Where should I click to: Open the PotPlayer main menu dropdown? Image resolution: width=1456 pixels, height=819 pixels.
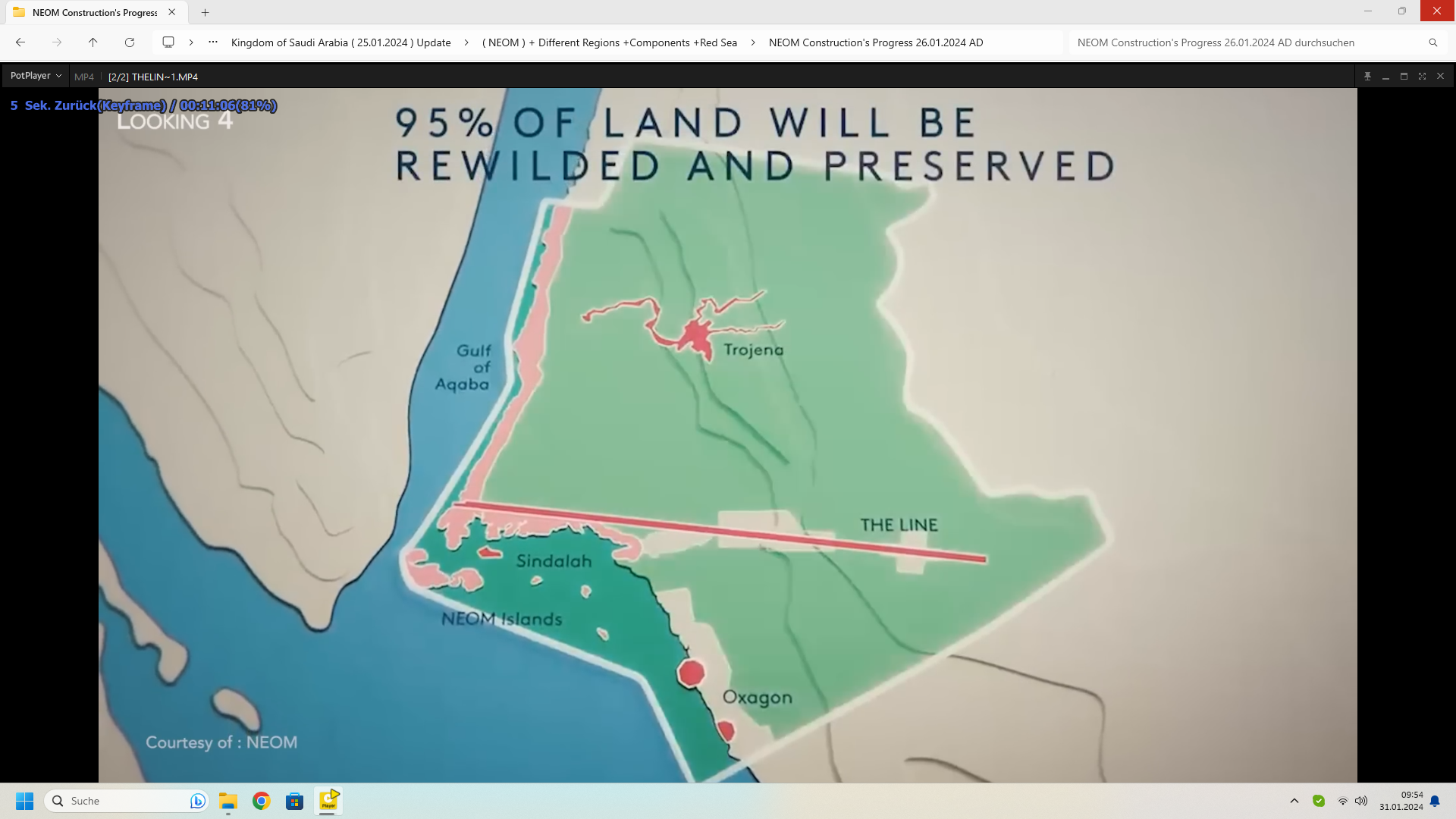[x=36, y=76]
